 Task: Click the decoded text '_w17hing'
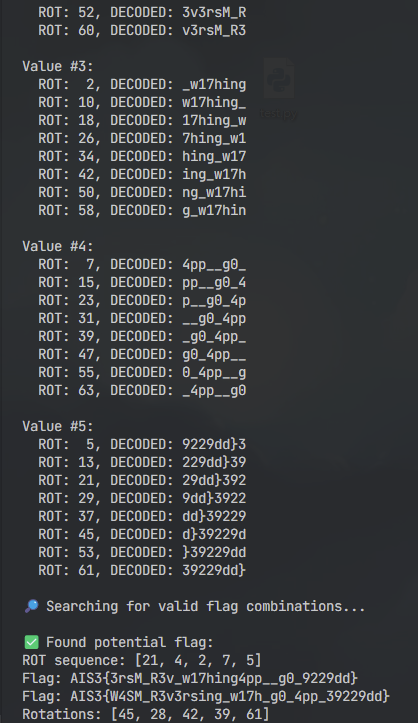pyautogui.click(x=214, y=84)
